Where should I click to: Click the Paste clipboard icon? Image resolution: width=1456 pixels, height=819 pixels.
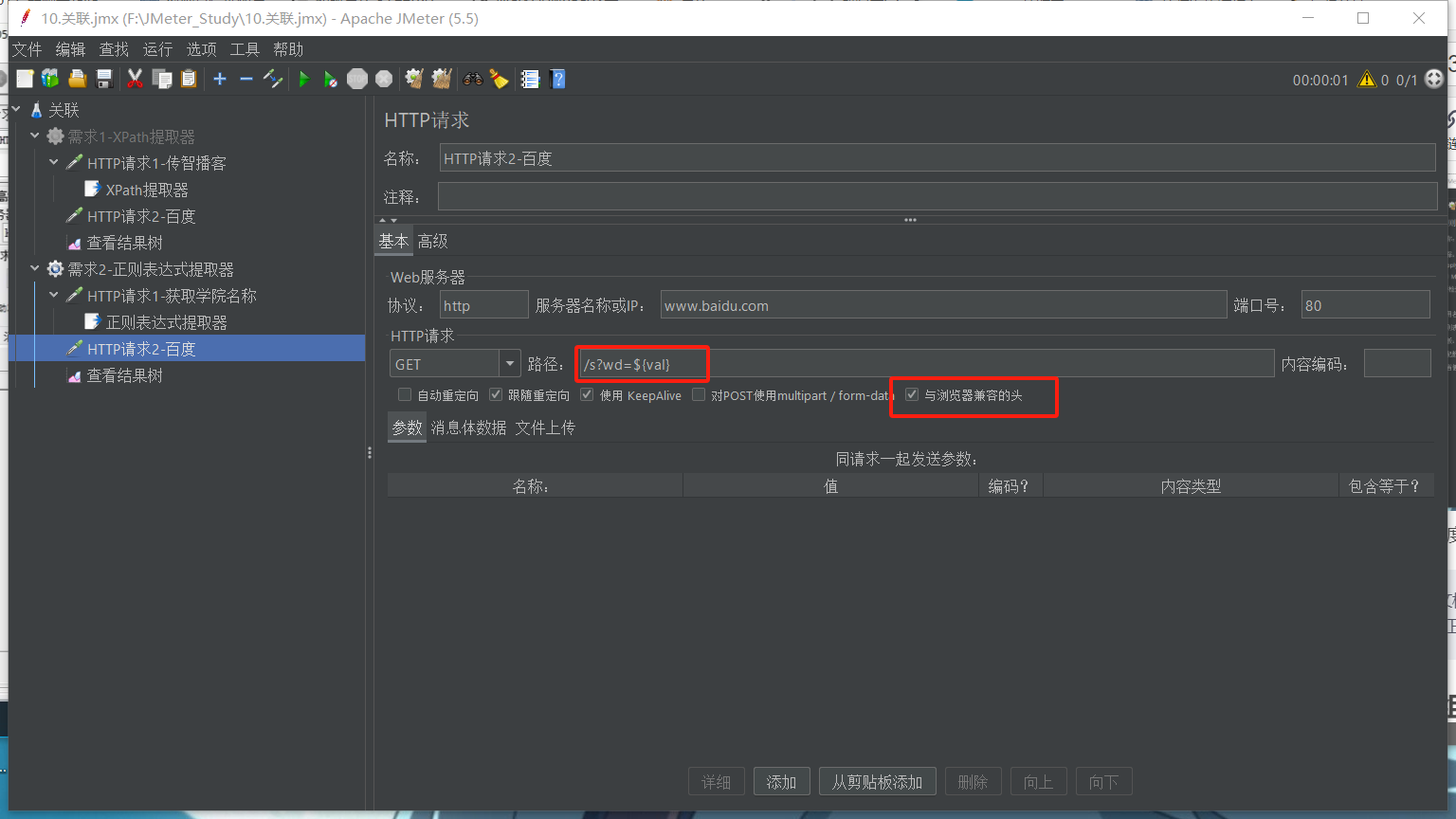(189, 79)
